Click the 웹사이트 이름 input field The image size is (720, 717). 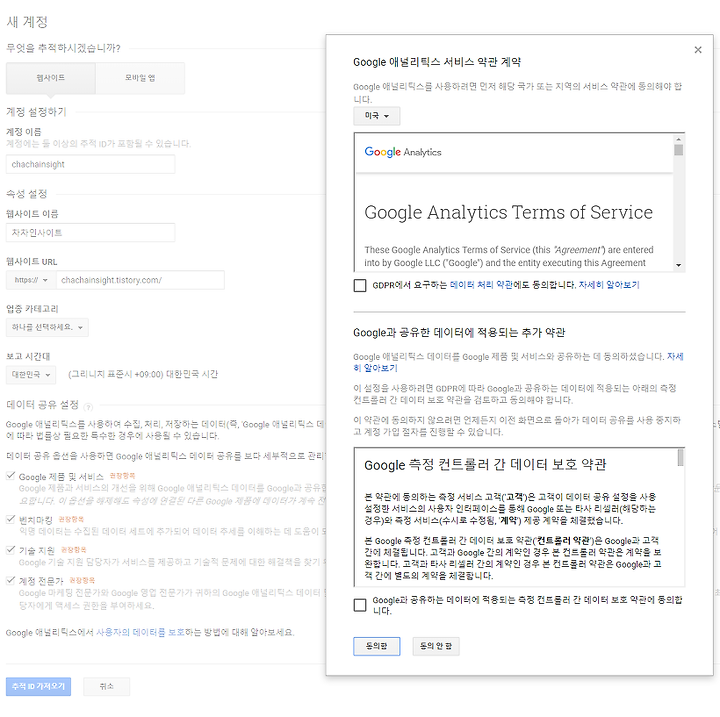click(90, 232)
